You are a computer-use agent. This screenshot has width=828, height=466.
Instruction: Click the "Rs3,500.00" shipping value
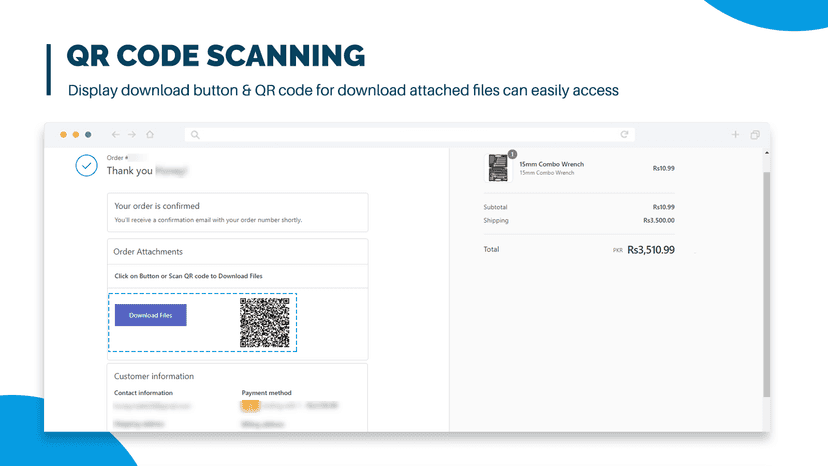click(658, 220)
